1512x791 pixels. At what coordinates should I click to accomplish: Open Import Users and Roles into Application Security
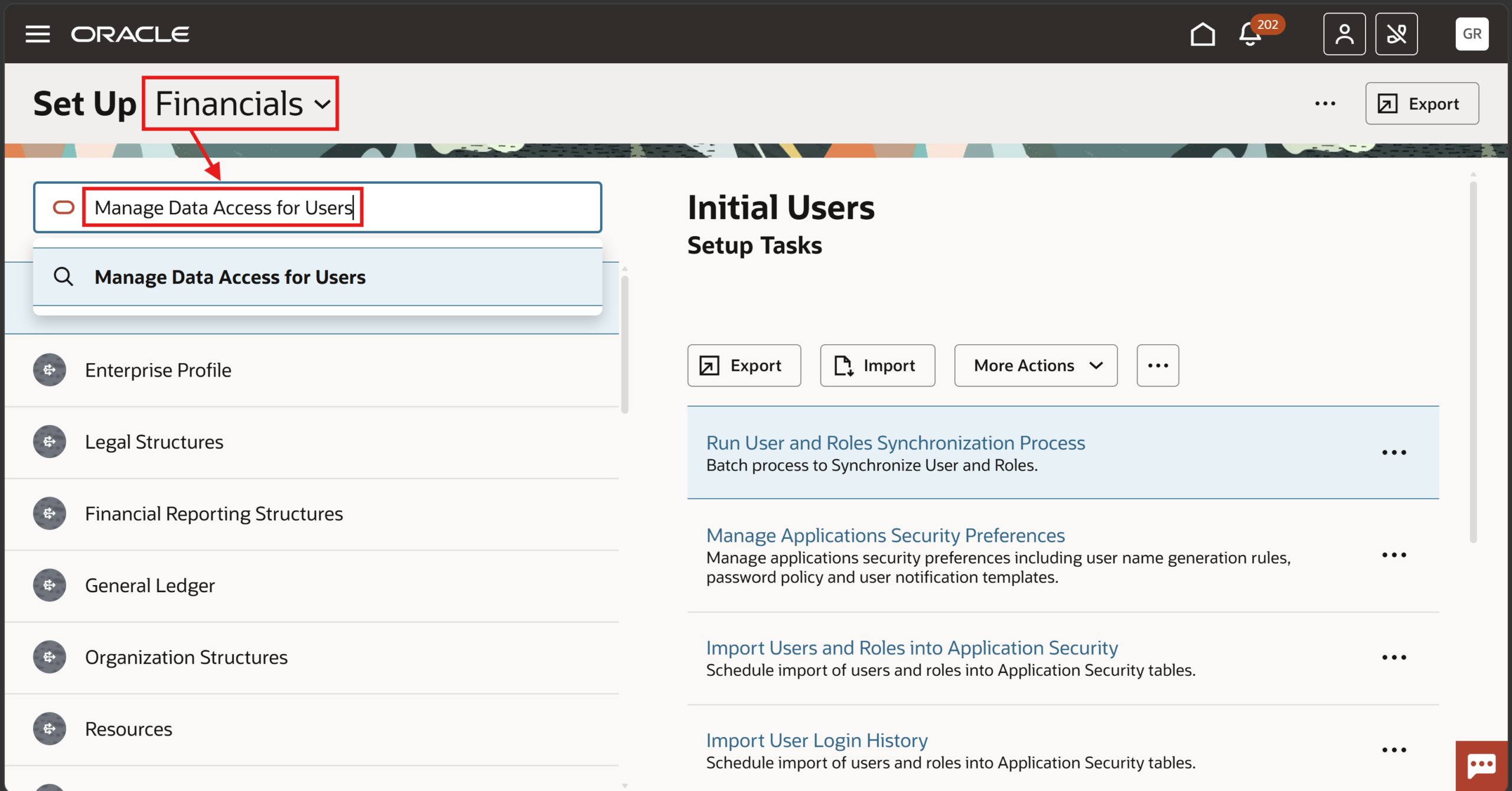coord(912,648)
